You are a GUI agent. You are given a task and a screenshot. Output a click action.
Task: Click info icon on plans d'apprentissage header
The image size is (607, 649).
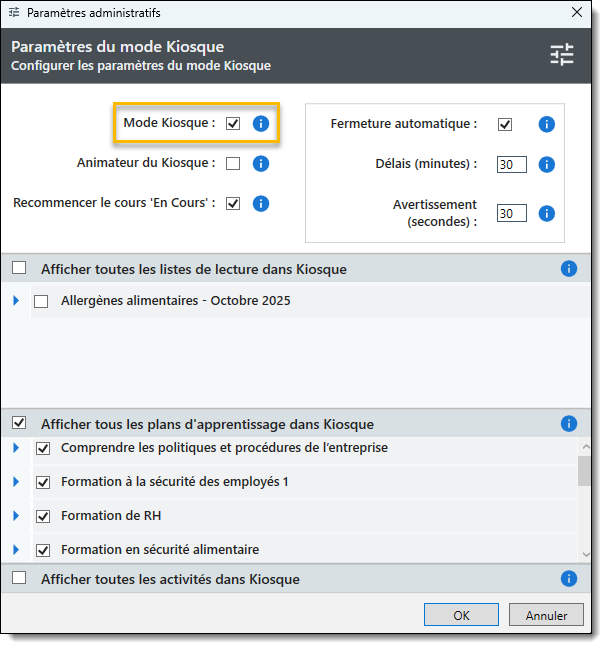coord(569,423)
